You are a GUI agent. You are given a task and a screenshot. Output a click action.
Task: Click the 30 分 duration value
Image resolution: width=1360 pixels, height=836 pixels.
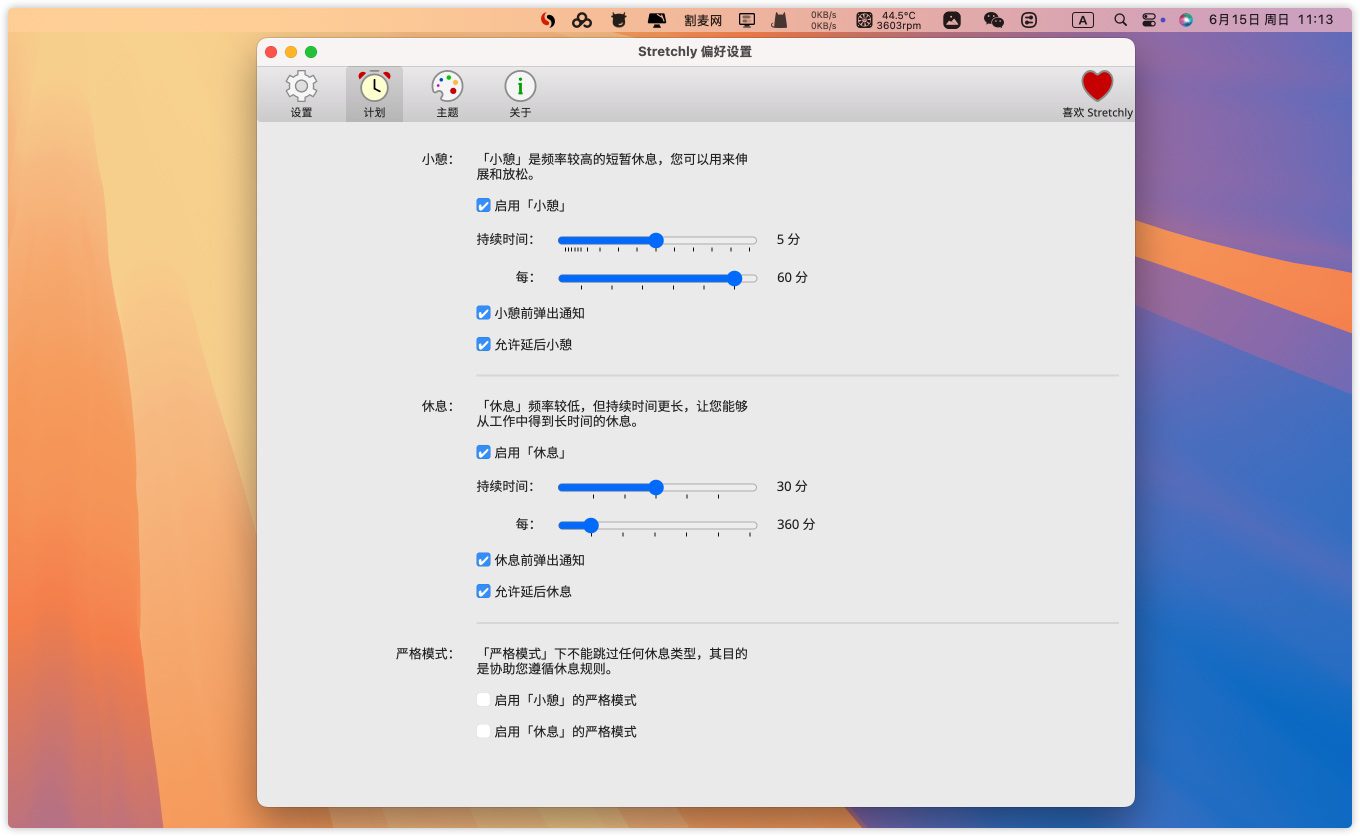click(x=792, y=487)
